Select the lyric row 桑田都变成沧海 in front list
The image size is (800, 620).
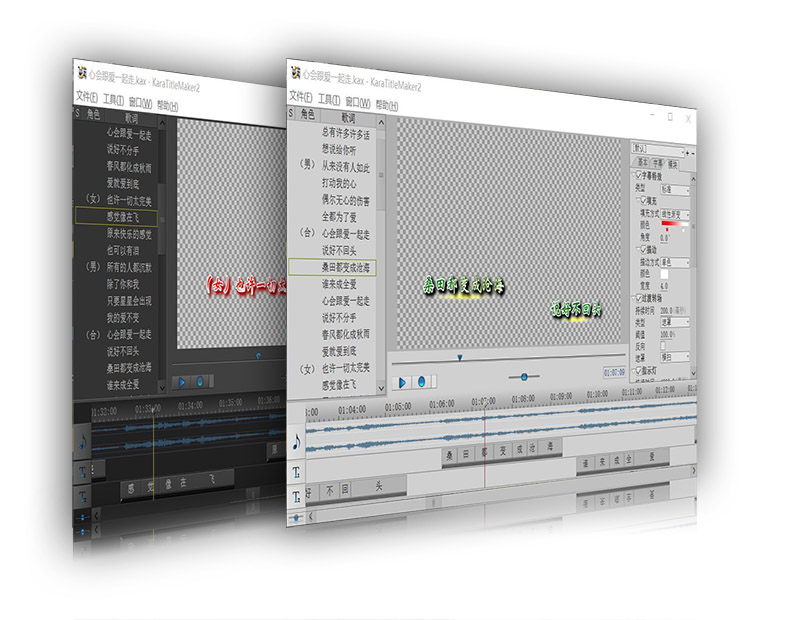pyautogui.click(x=332, y=267)
